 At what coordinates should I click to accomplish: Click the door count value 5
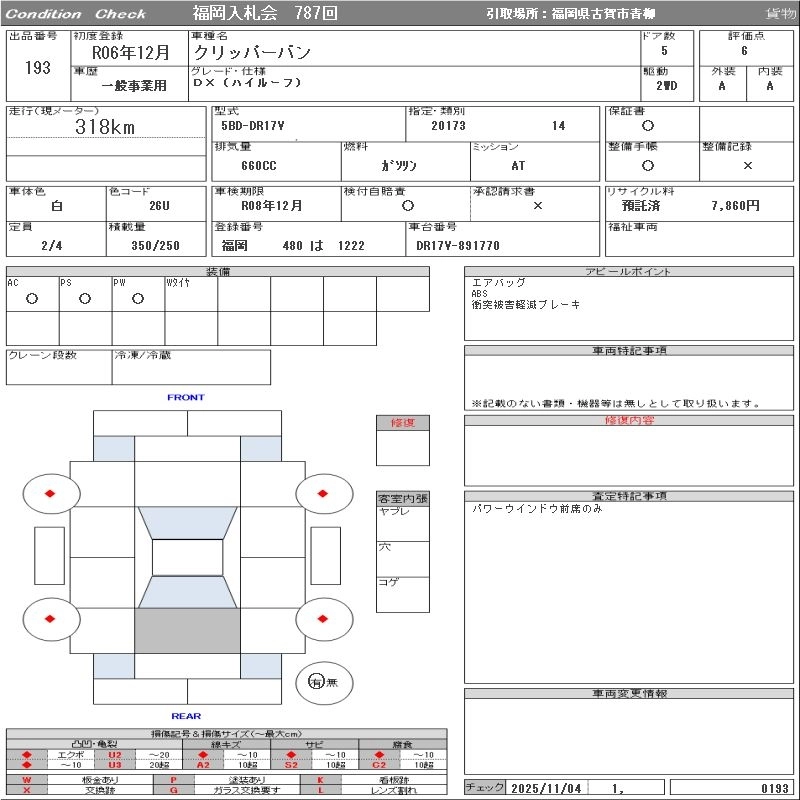tap(664, 51)
